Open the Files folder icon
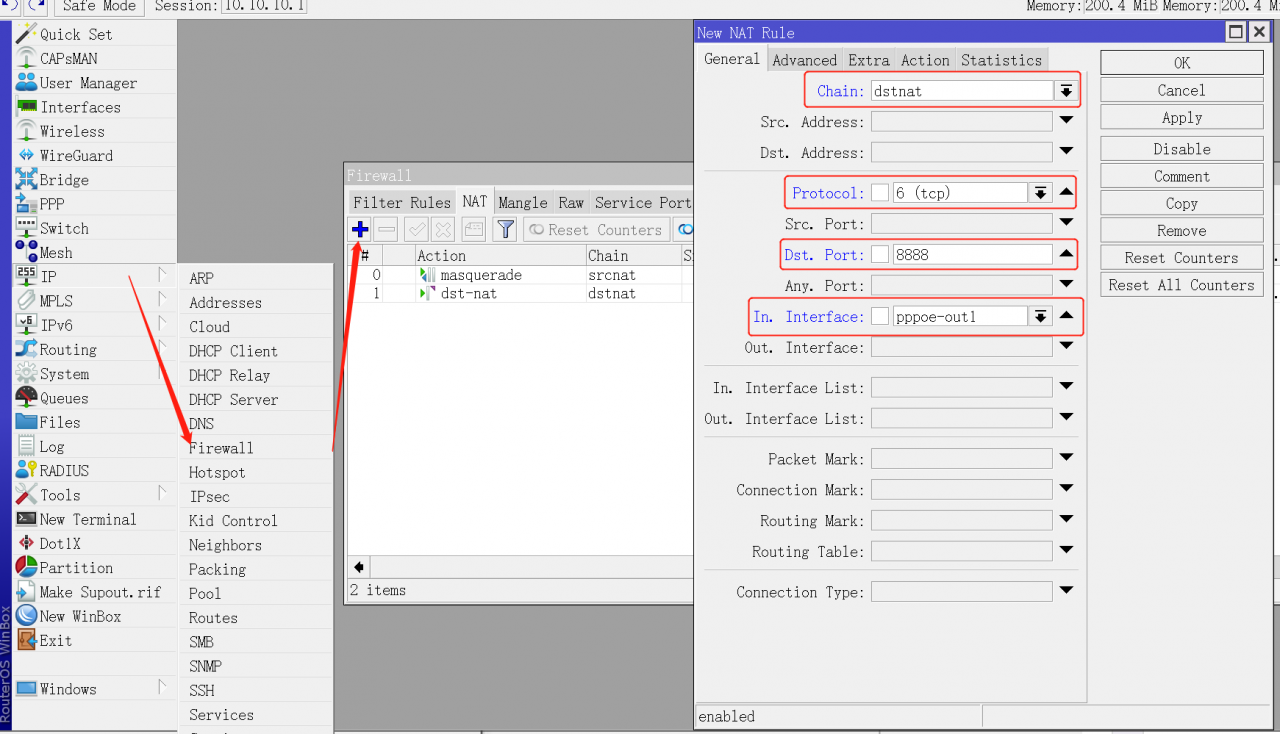Screen dimensions: 1280x734 coord(26,422)
